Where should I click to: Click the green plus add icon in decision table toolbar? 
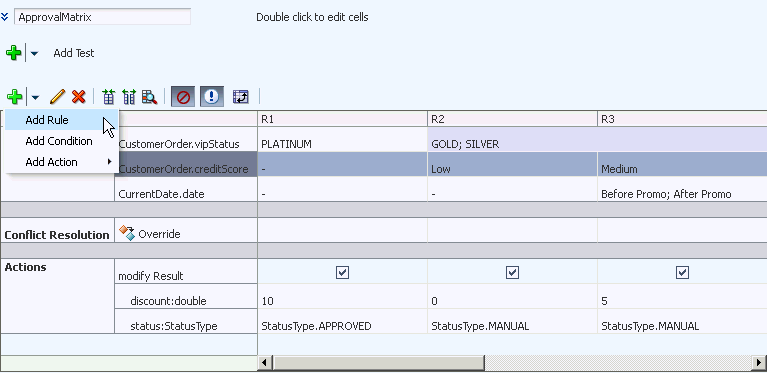pyautogui.click(x=14, y=97)
